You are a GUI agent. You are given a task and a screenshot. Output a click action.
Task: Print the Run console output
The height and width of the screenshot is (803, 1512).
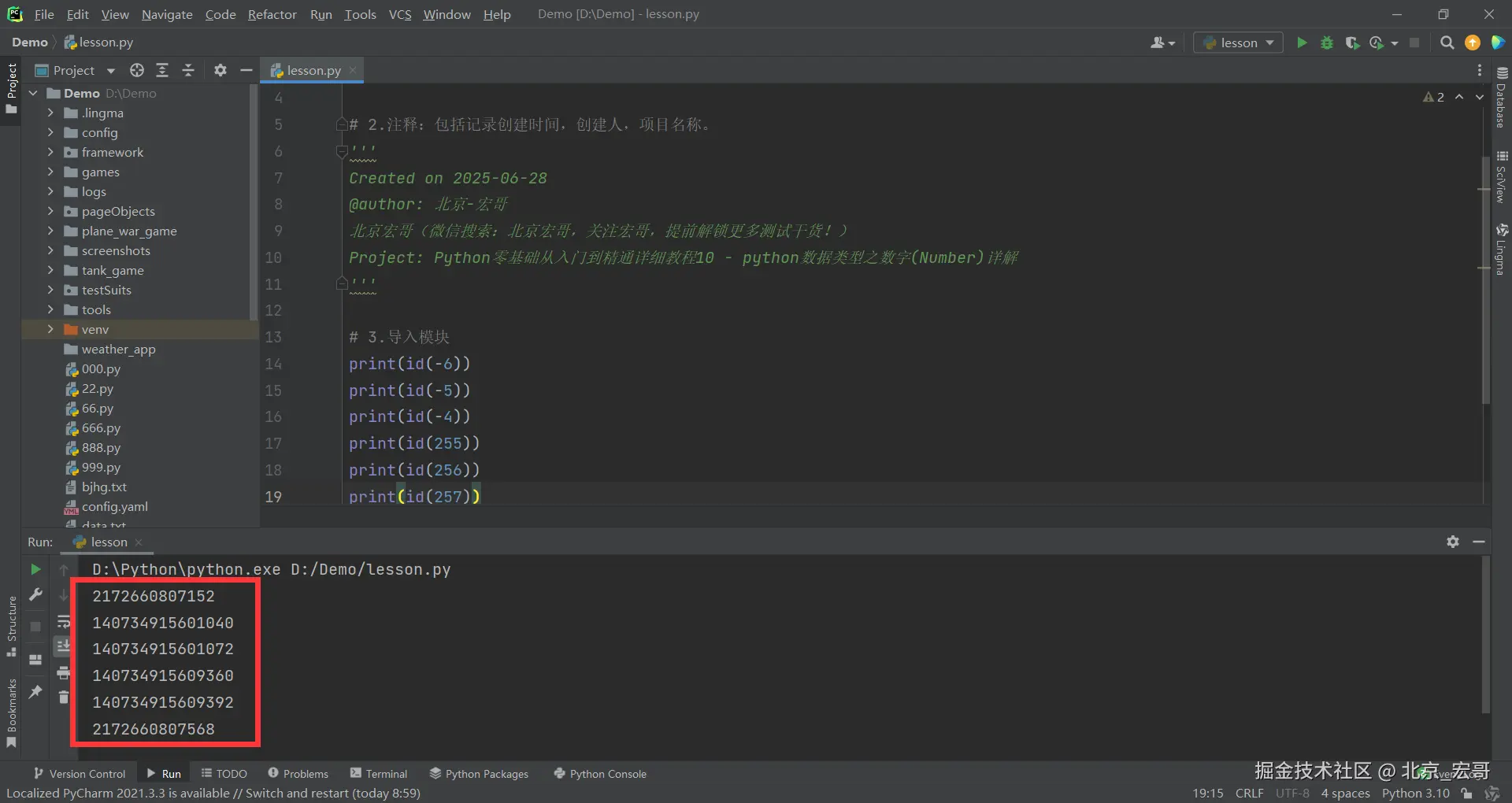(64, 673)
